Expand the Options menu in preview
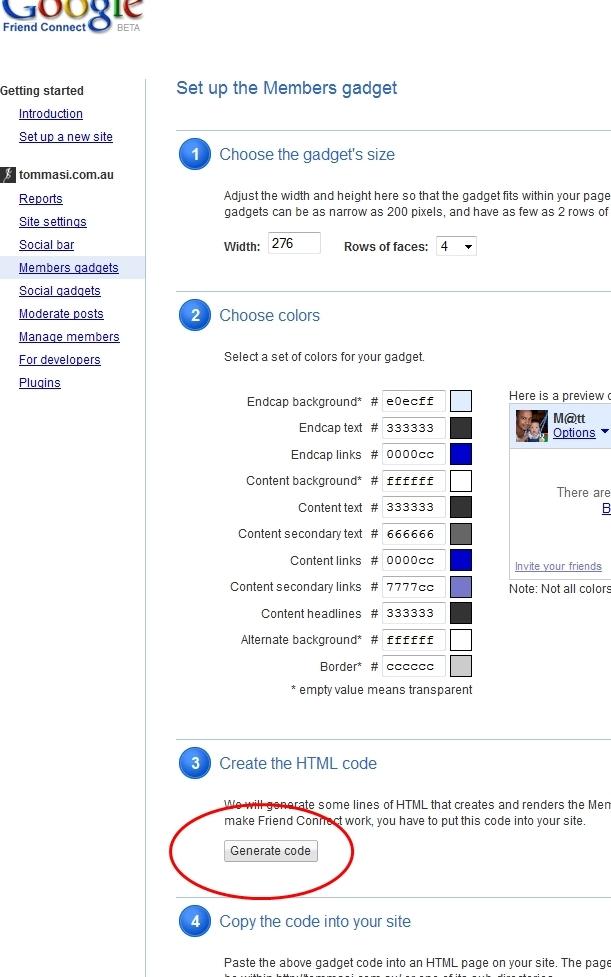The height and width of the screenshot is (977, 611). coord(580,433)
